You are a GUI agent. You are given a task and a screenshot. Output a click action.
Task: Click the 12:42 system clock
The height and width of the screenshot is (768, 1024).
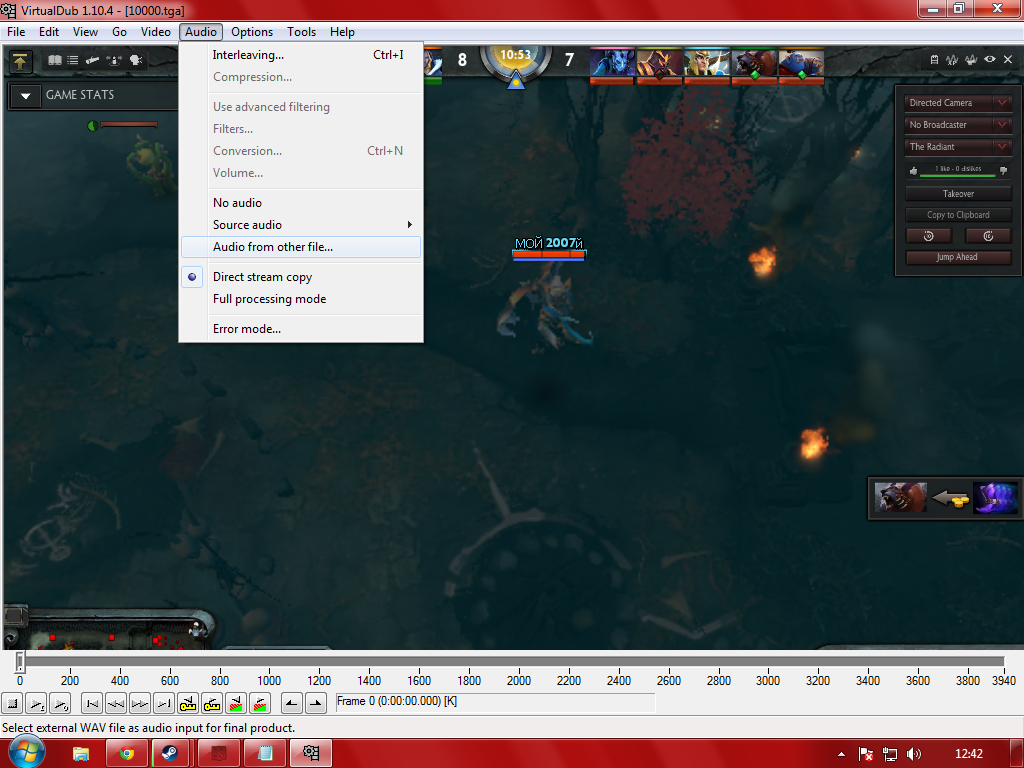(968, 754)
